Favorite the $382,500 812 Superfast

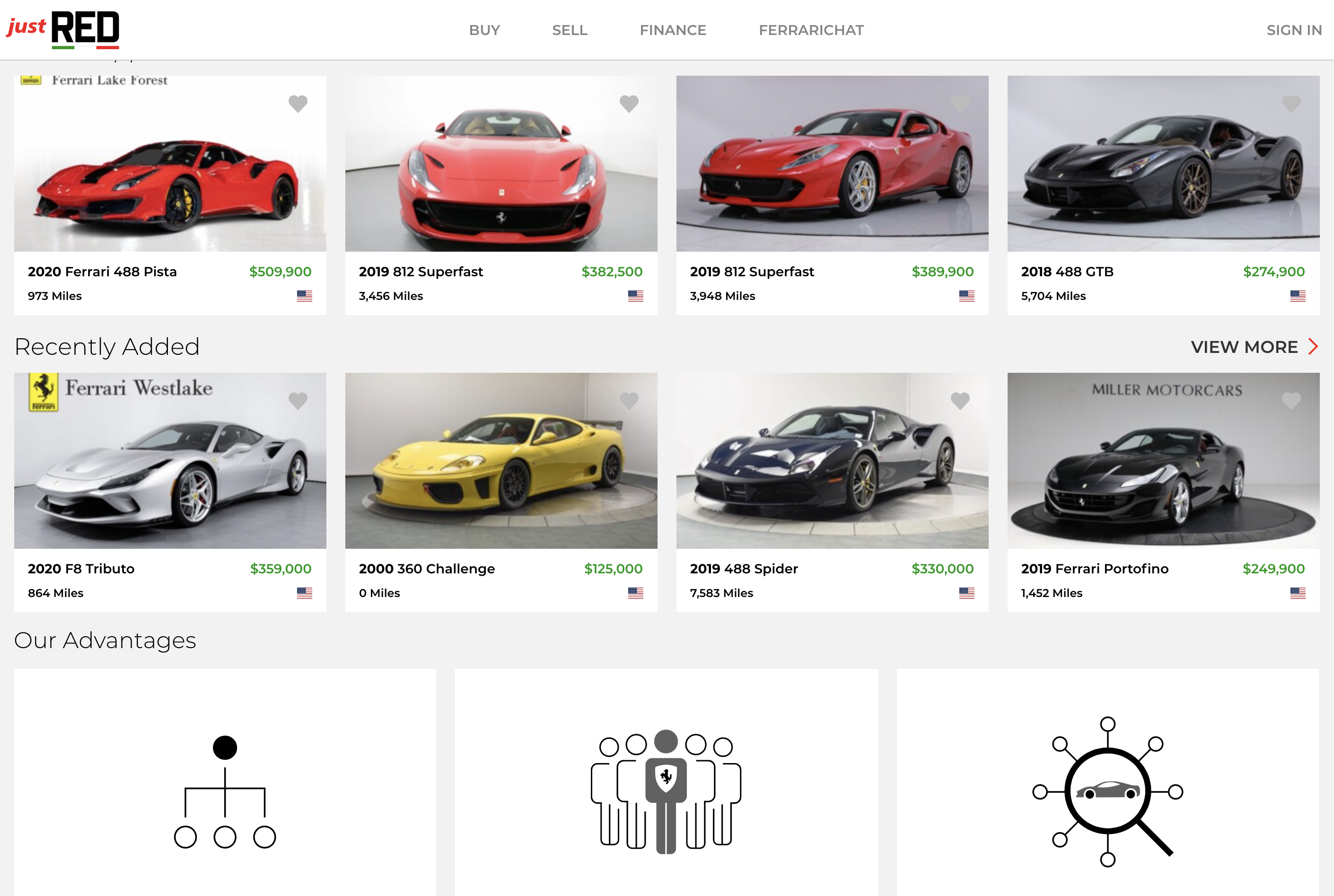click(x=629, y=104)
